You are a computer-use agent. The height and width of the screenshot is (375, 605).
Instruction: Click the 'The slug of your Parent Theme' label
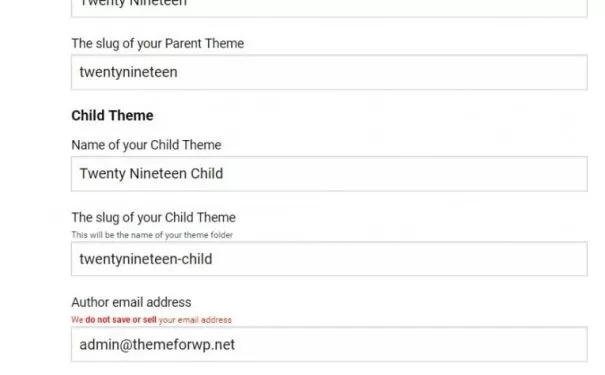(x=157, y=44)
